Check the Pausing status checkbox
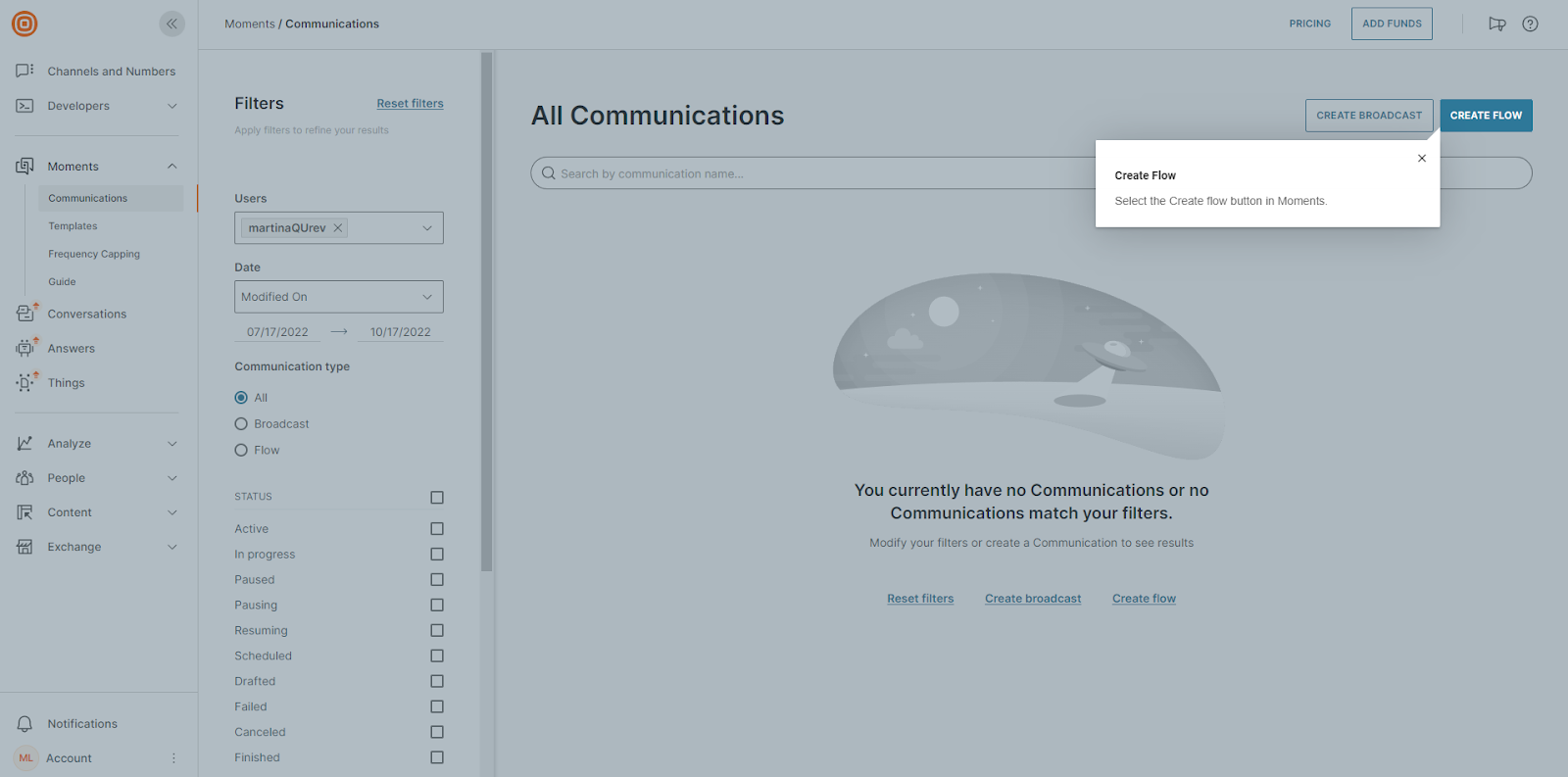Viewport: 1568px width, 777px height. tap(437, 606)
